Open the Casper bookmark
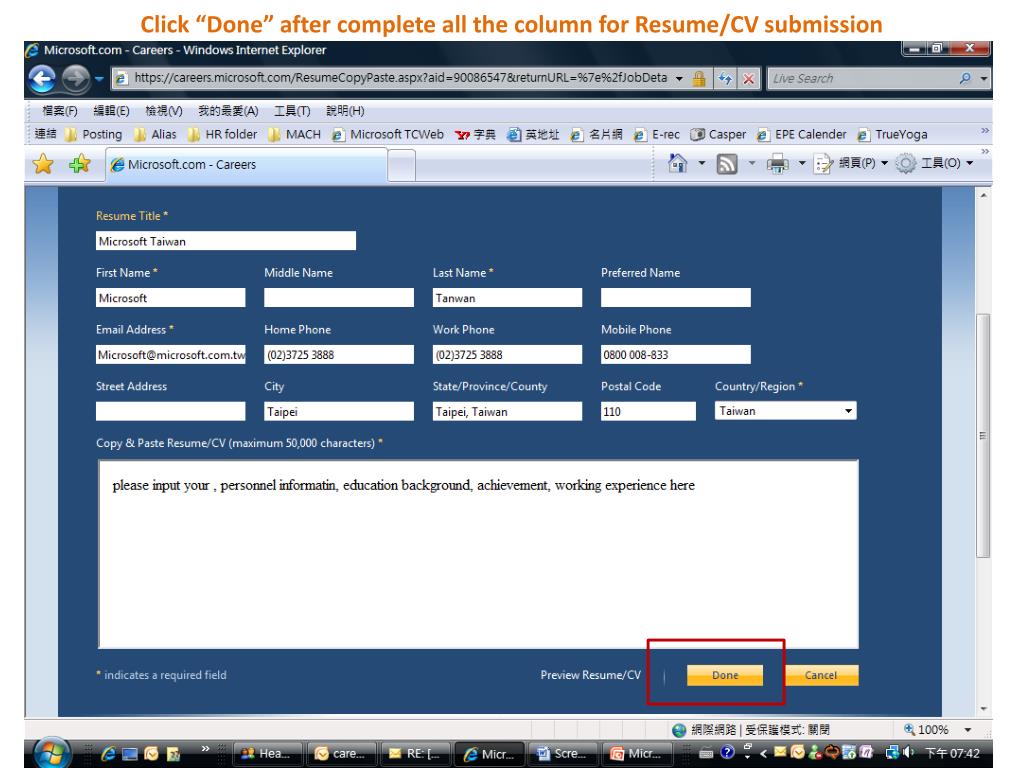This screenshot has height=768, width=1024. [x=718, y=135]
